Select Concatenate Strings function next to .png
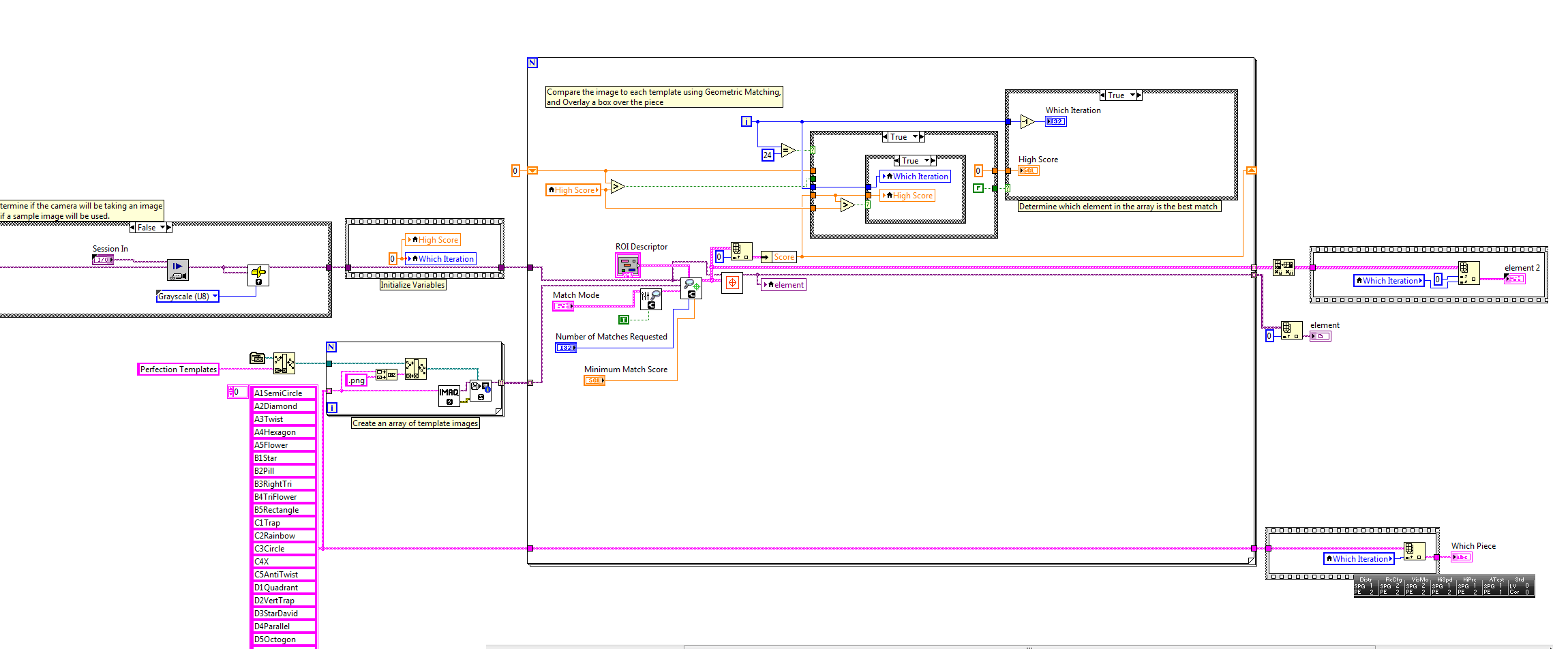The image size is (1568, 649). (x=387, y=374)
